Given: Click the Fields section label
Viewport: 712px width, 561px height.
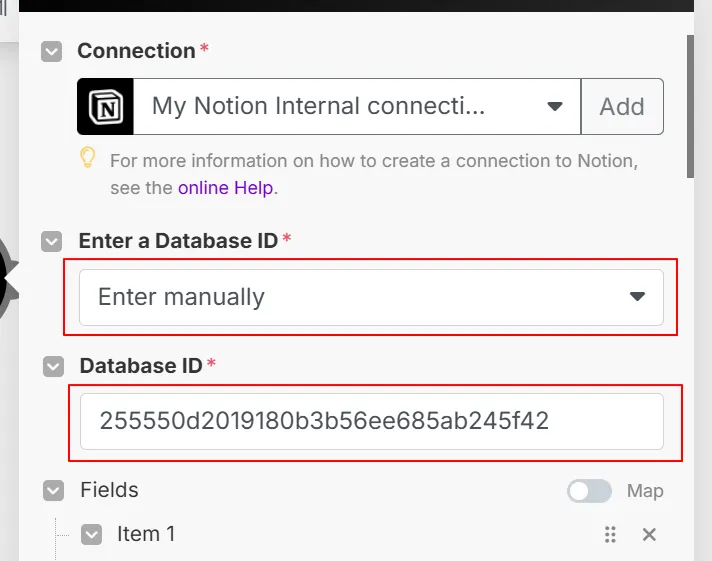Looking at the screenshot, I should pyautogui.click(x=109, y=490).
